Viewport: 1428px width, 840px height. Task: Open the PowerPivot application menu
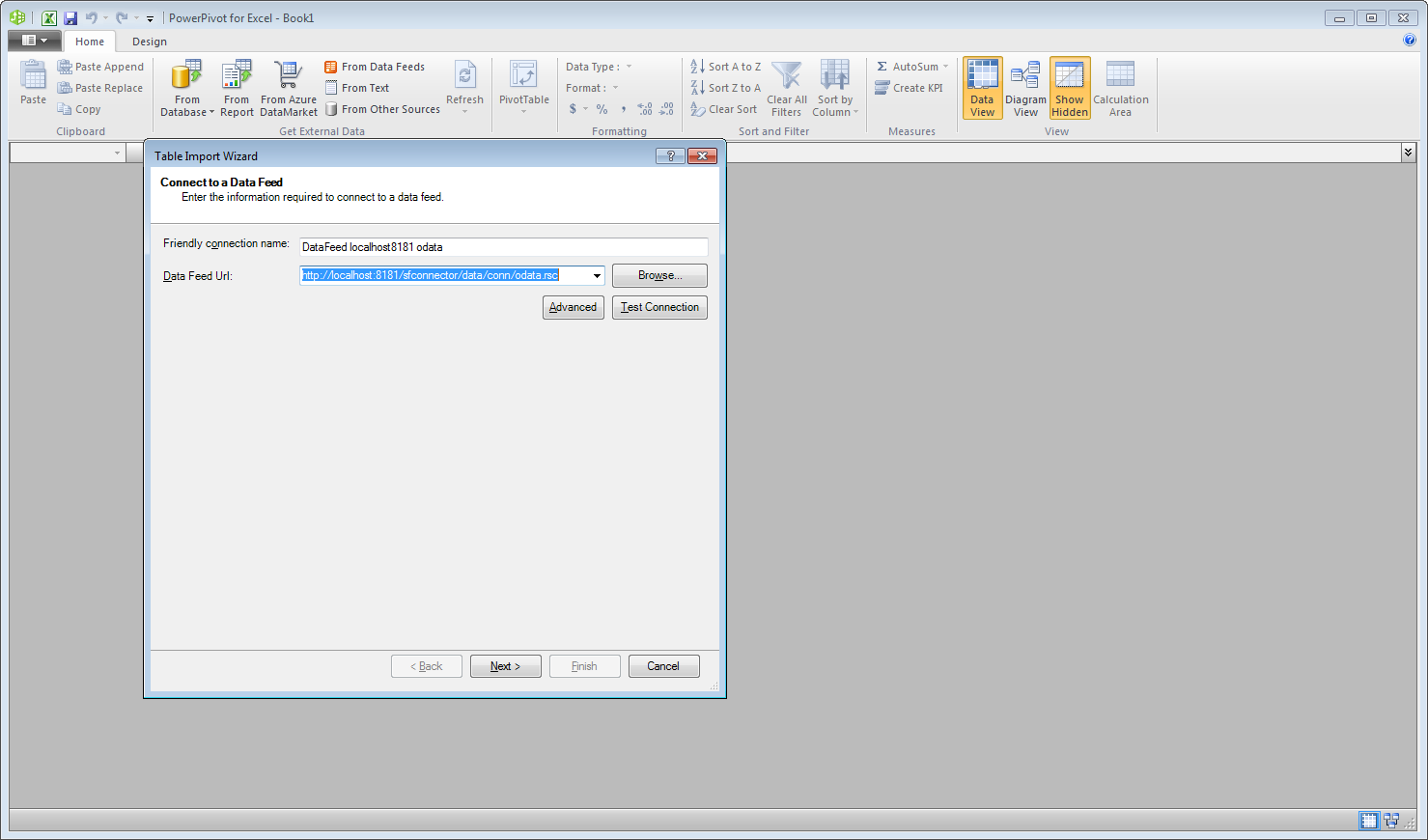[x=35, y=41]
